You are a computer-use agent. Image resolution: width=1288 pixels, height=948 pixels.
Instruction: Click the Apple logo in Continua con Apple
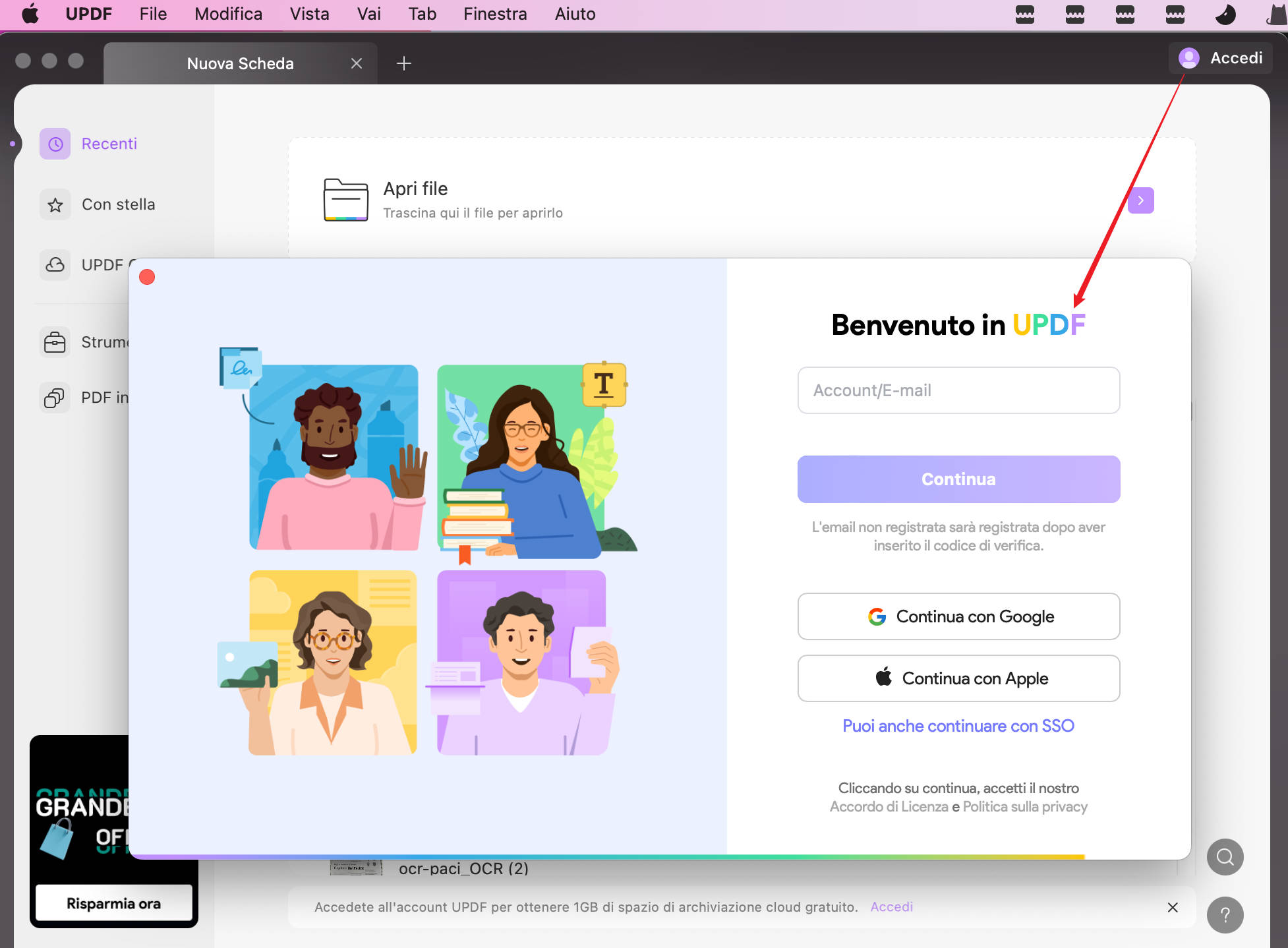tap(883, 677)
